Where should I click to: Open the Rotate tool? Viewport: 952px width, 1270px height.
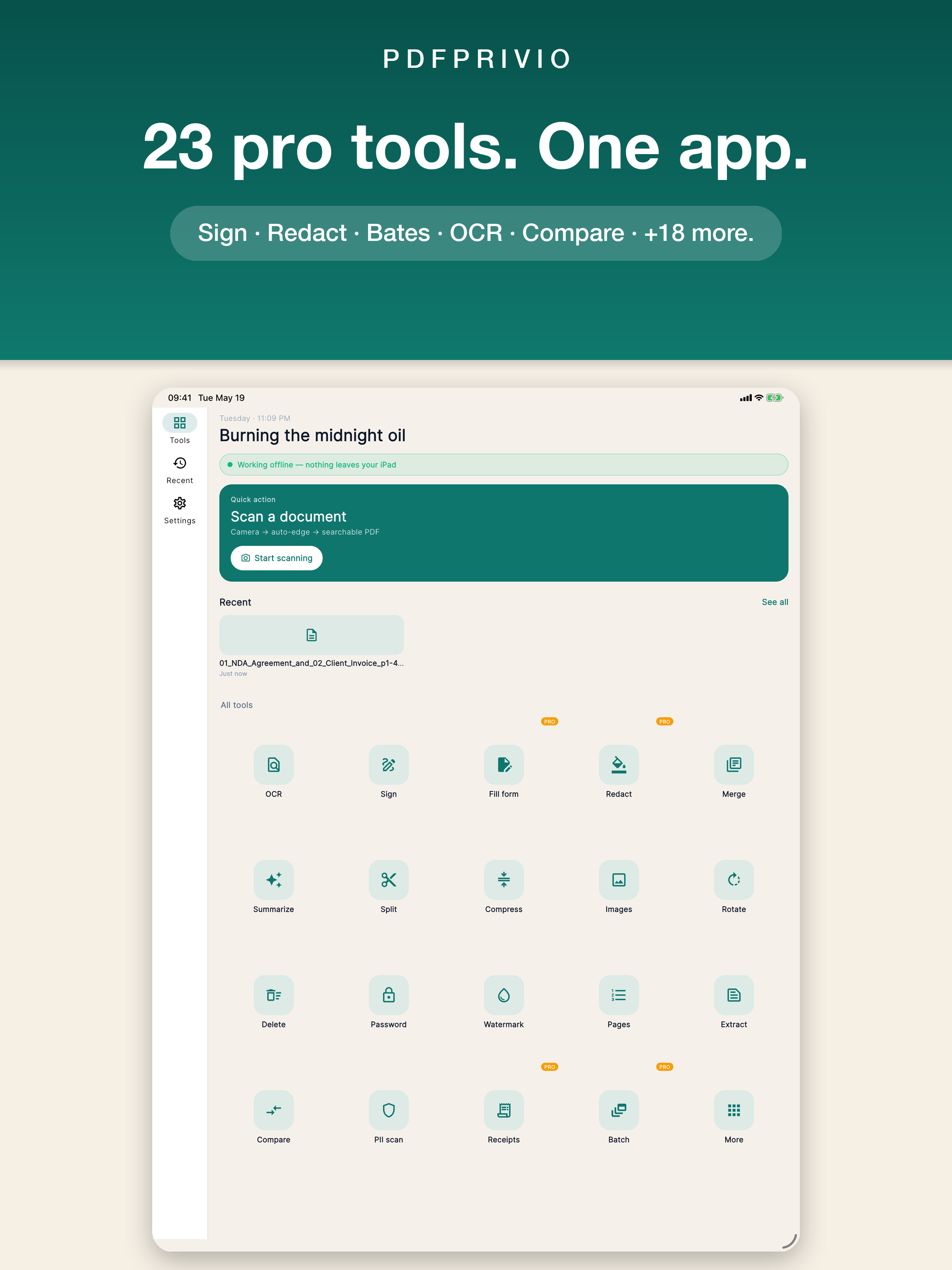coord(734,880)
